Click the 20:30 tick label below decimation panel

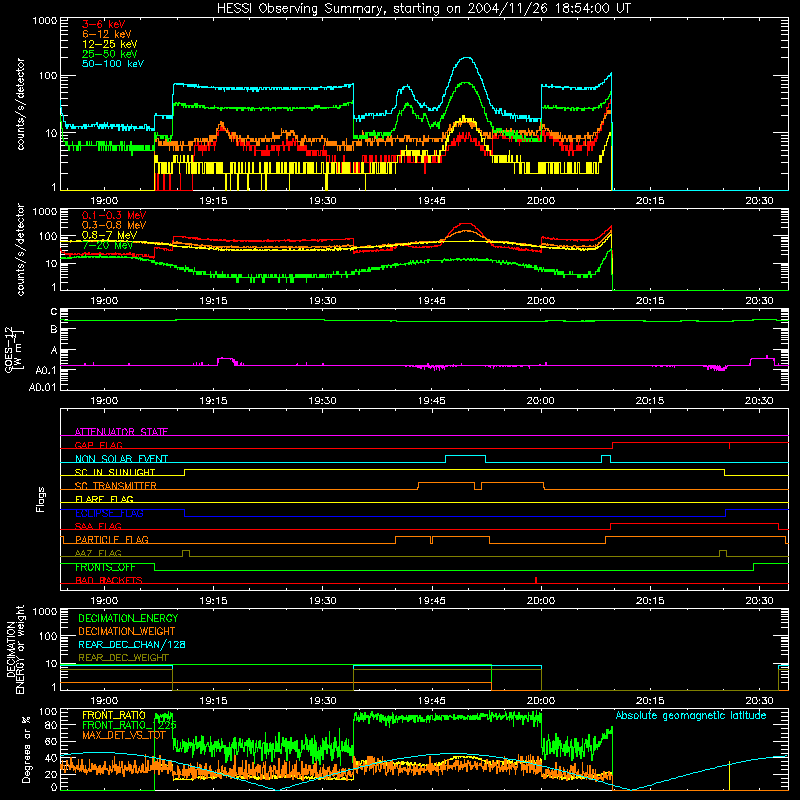coord(759,701)
